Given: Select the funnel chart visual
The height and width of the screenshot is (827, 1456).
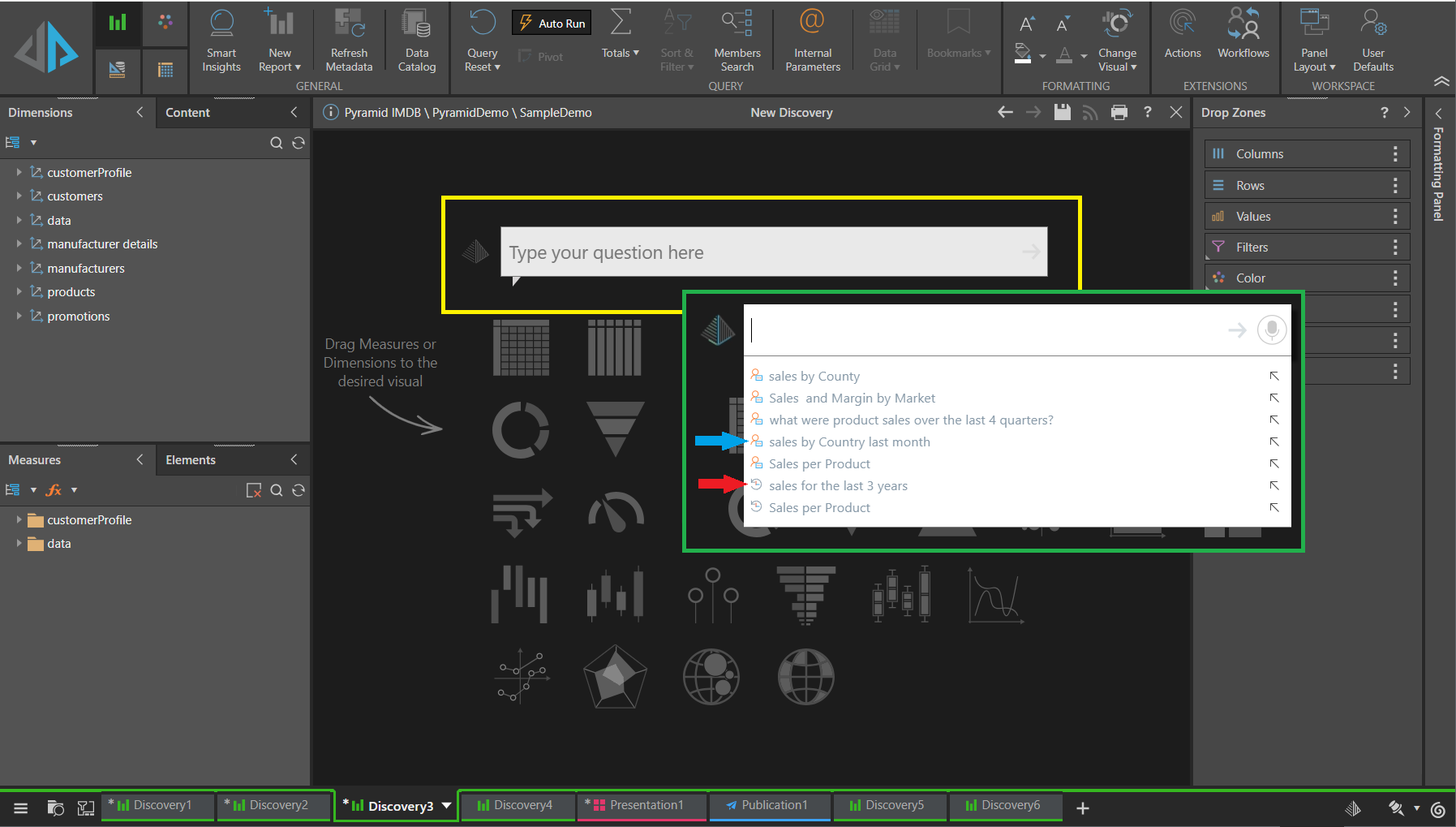Looking at the screenshot, I should pyautogui.click(x=615, y=429).
